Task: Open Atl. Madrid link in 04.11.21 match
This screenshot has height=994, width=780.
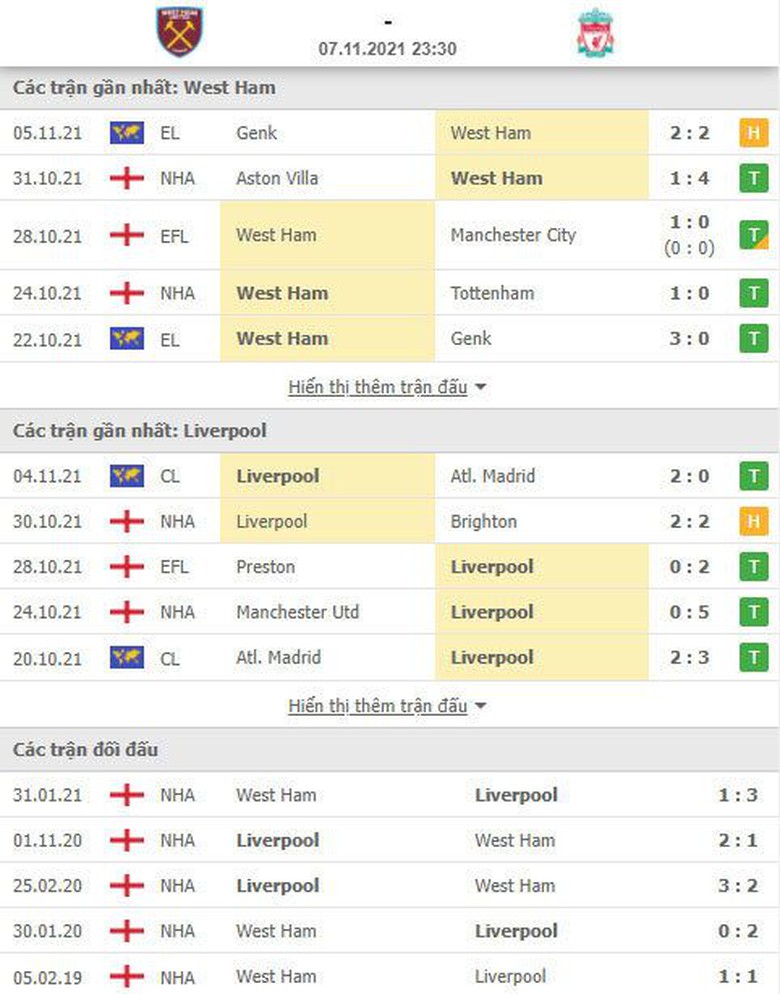Action: click(492, 476)
